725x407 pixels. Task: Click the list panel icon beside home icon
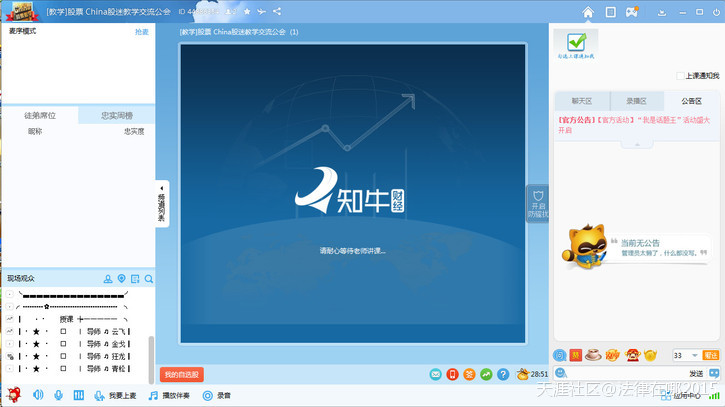[610, 12]
